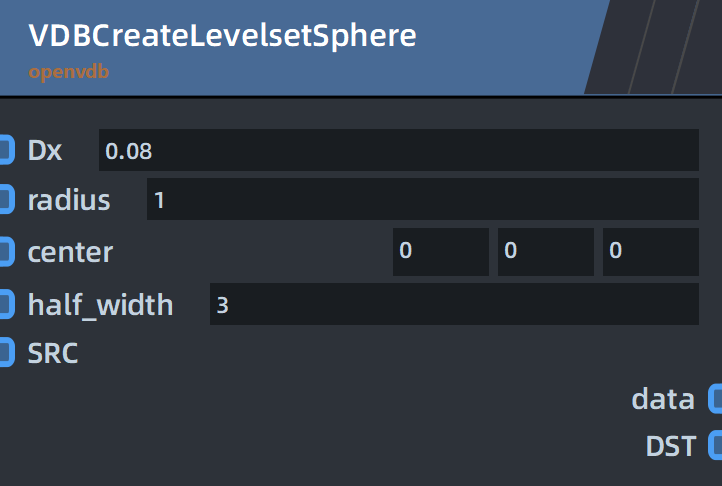Select the VDBCreateLevelsetSphere node title

(x=222, y=36)
